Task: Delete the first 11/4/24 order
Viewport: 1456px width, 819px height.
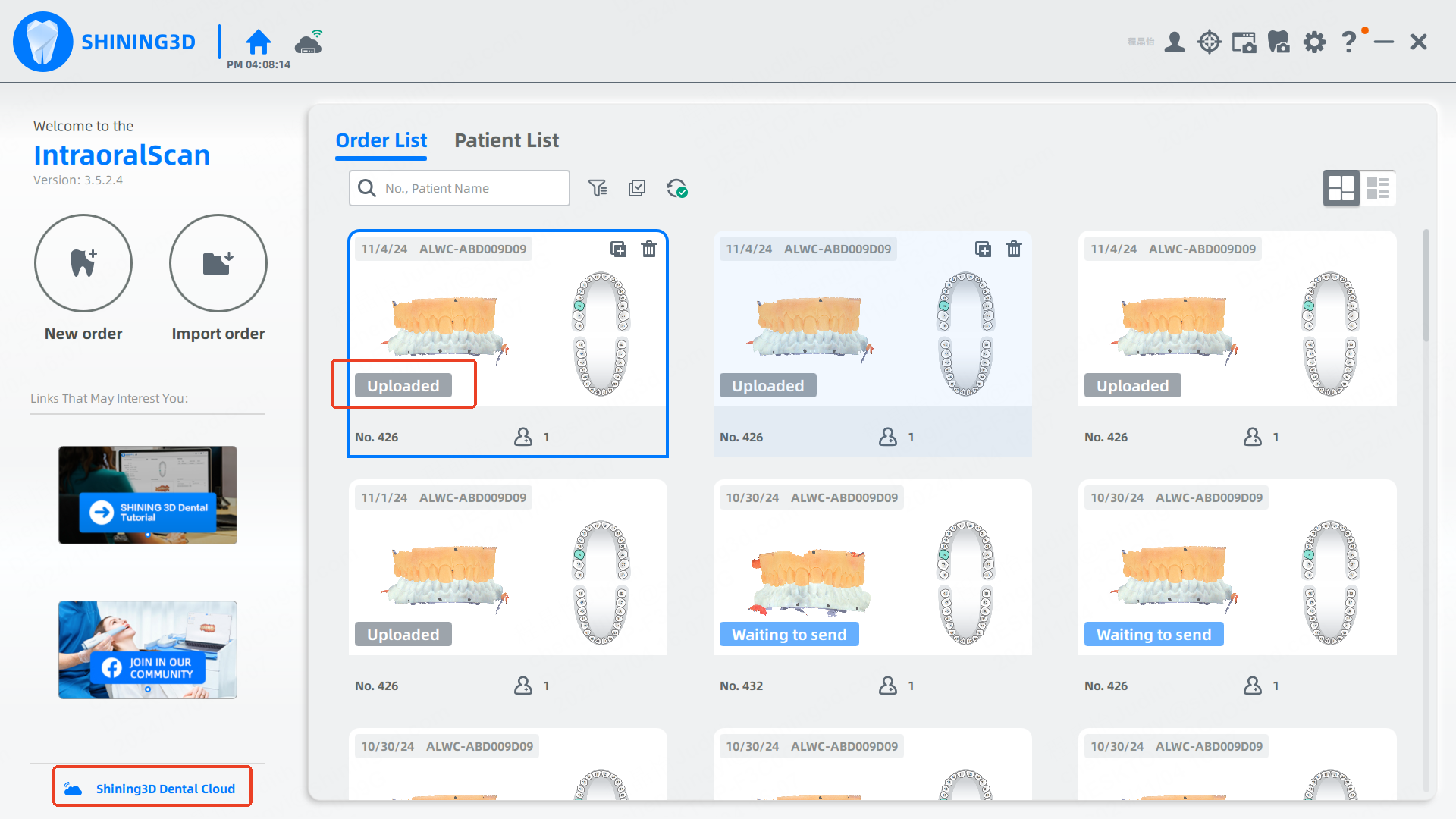Action: point(649,249)
